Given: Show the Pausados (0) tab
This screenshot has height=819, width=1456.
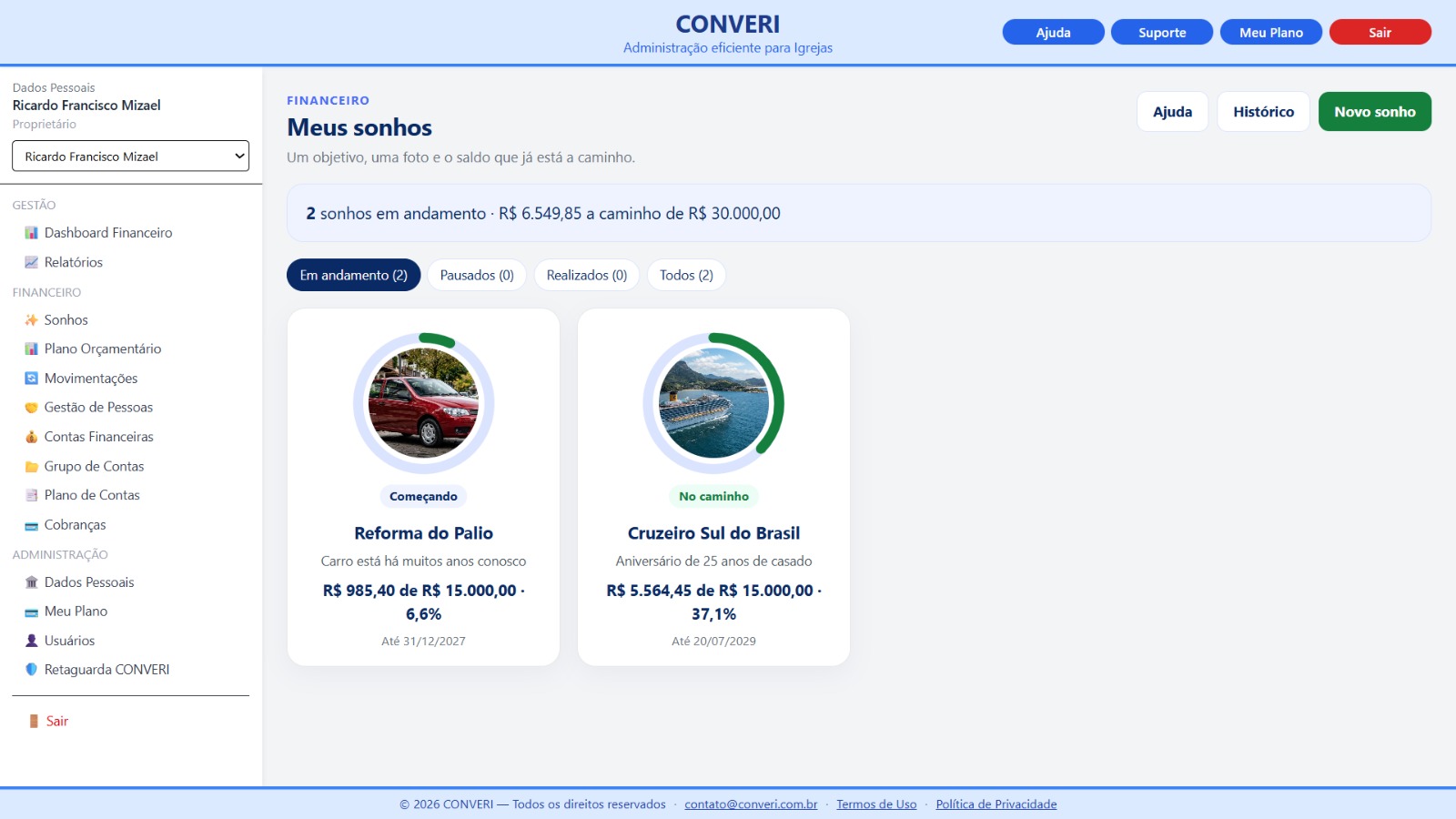Looking at the screenshot, I should coord(477,275).
